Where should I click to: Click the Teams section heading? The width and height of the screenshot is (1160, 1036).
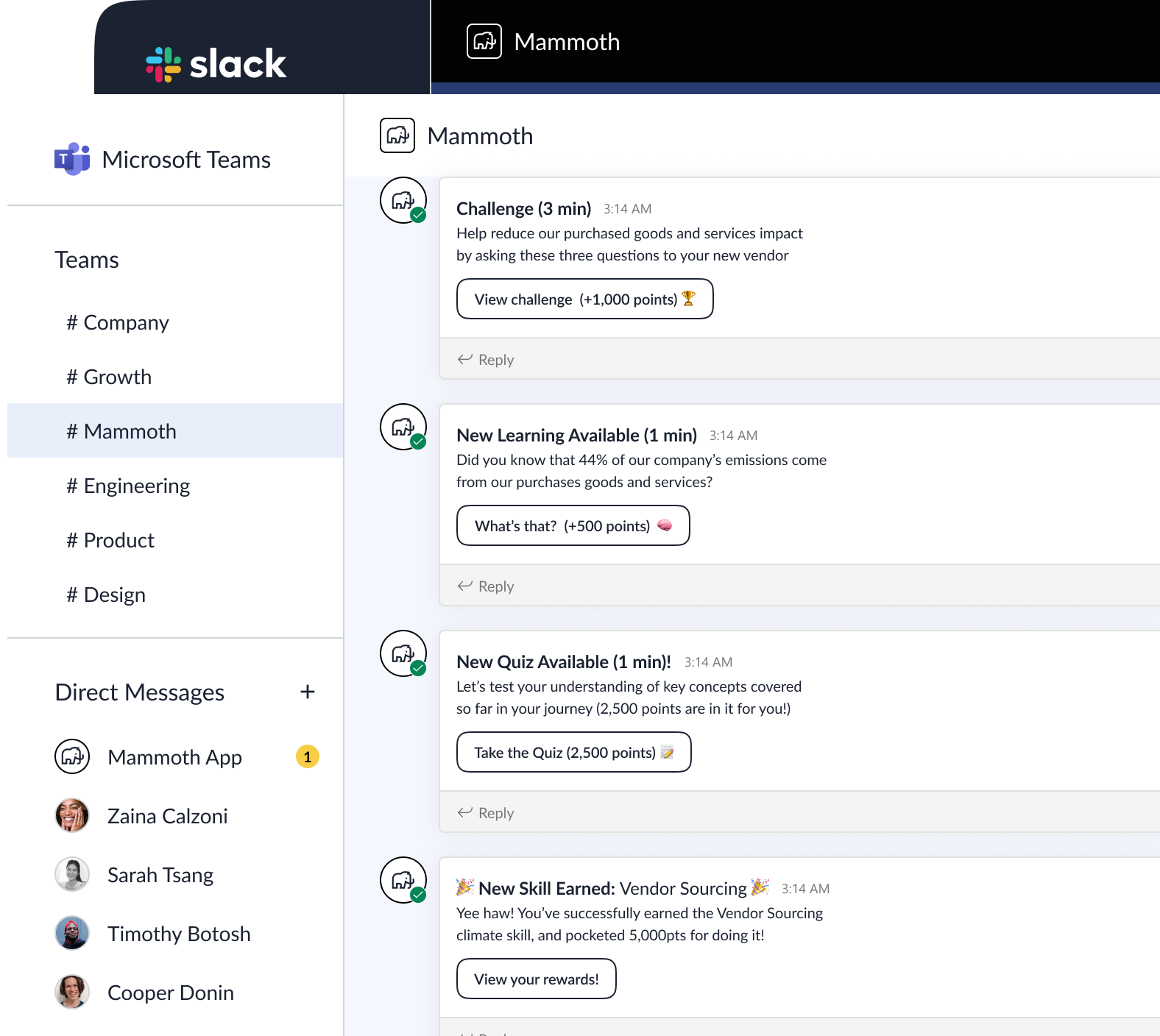click(x=87, y=260)
